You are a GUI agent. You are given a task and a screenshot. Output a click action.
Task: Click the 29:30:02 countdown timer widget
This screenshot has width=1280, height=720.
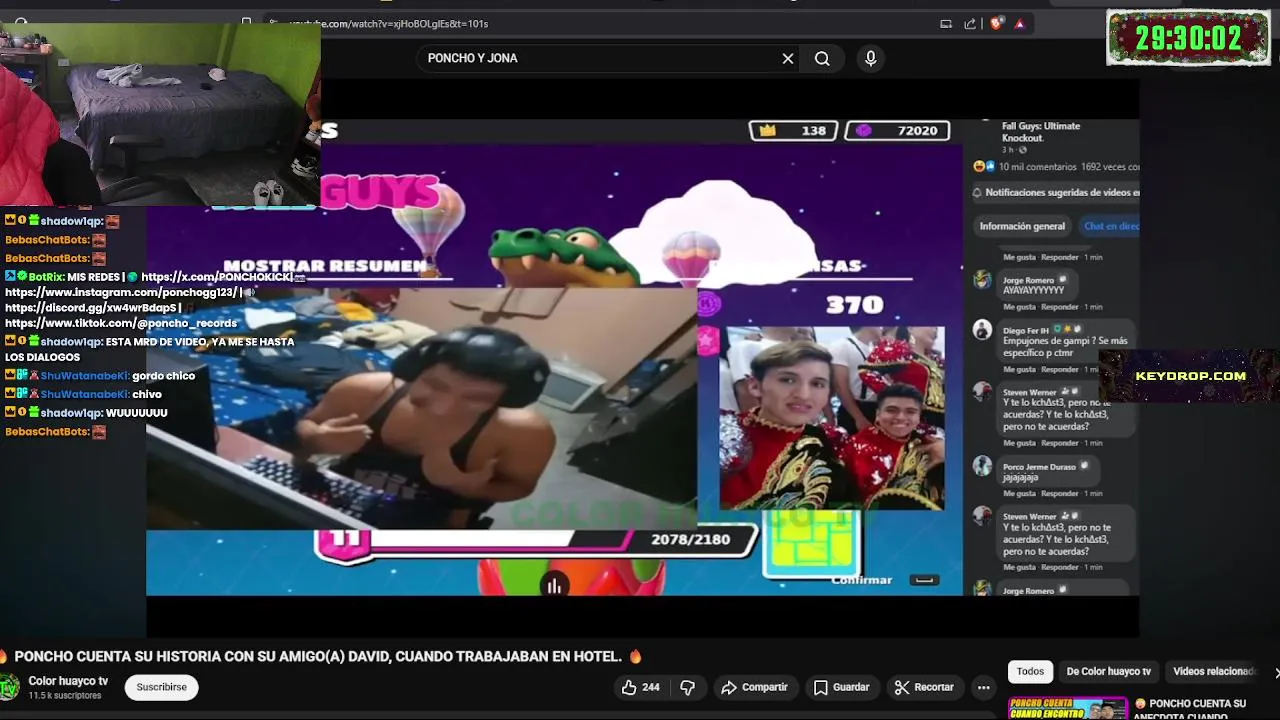point(1188,38)
